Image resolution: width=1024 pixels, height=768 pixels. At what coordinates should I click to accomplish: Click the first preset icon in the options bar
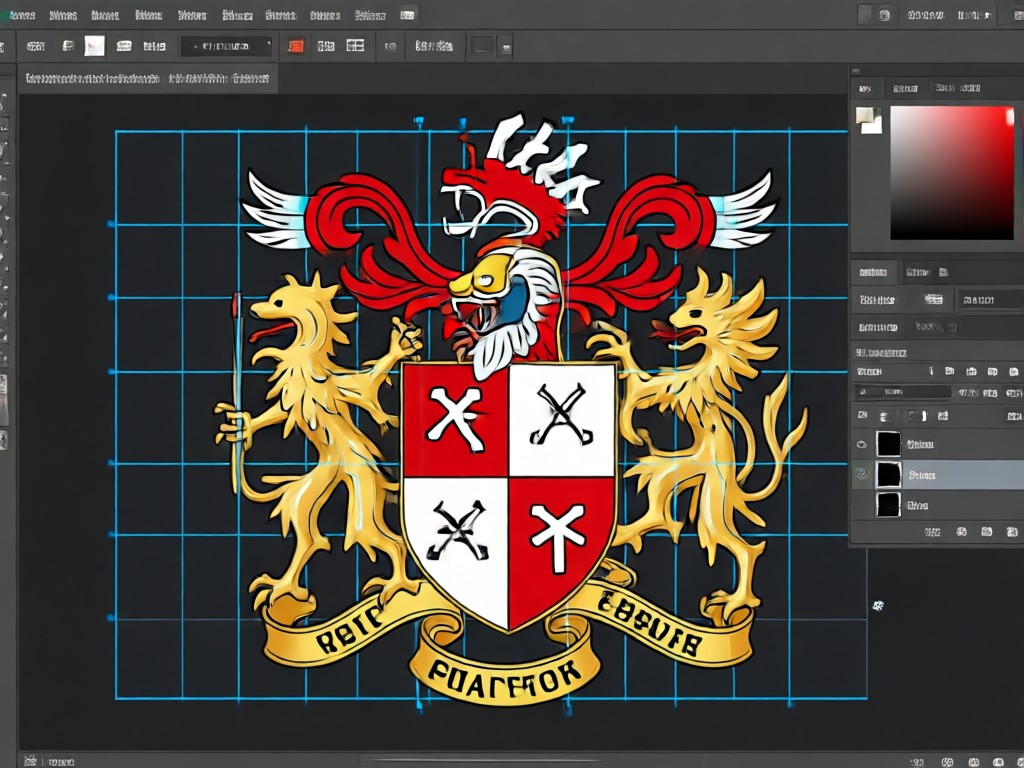point(35,46)
